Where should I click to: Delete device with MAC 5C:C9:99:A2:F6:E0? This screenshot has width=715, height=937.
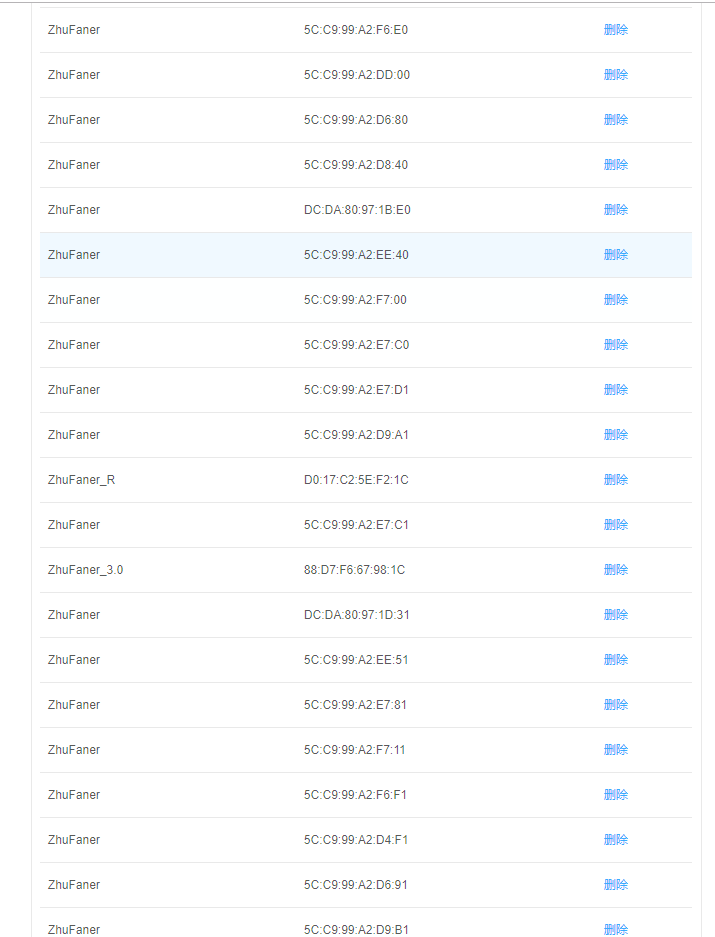(x=616, y=30)
